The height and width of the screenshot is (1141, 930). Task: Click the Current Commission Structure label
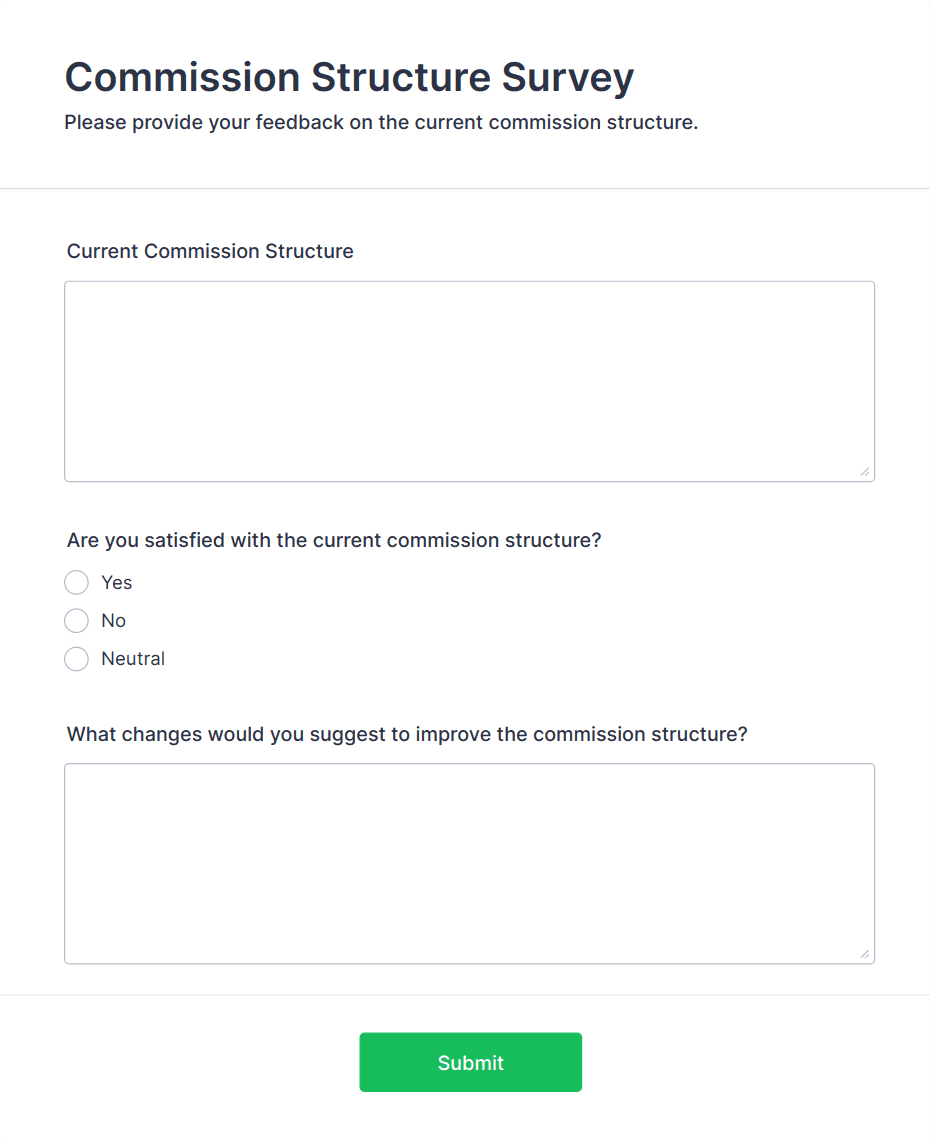click(x=210, y=251)
